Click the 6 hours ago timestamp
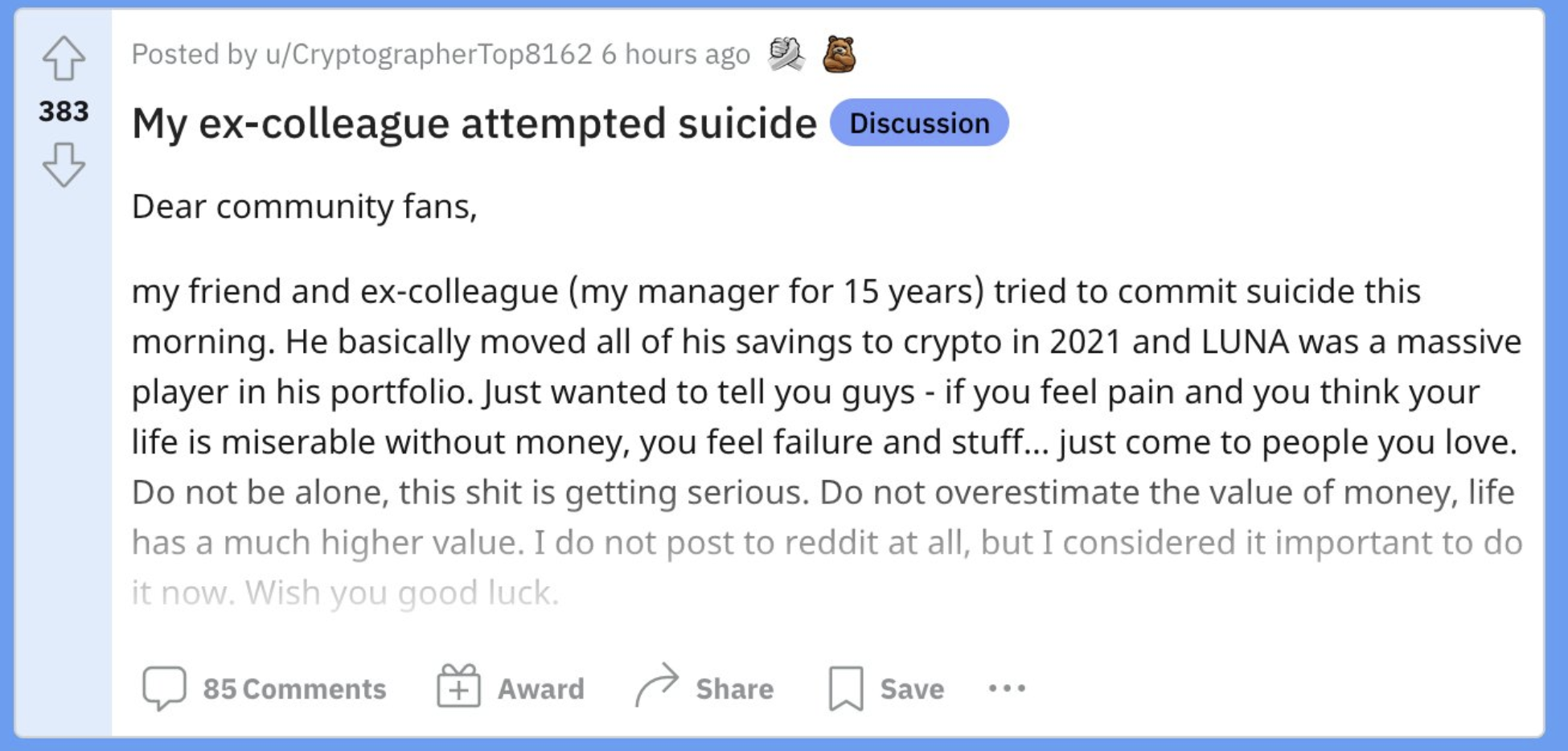The width and height of the screenshot is (1568, 751). click(x=675, y=55)
